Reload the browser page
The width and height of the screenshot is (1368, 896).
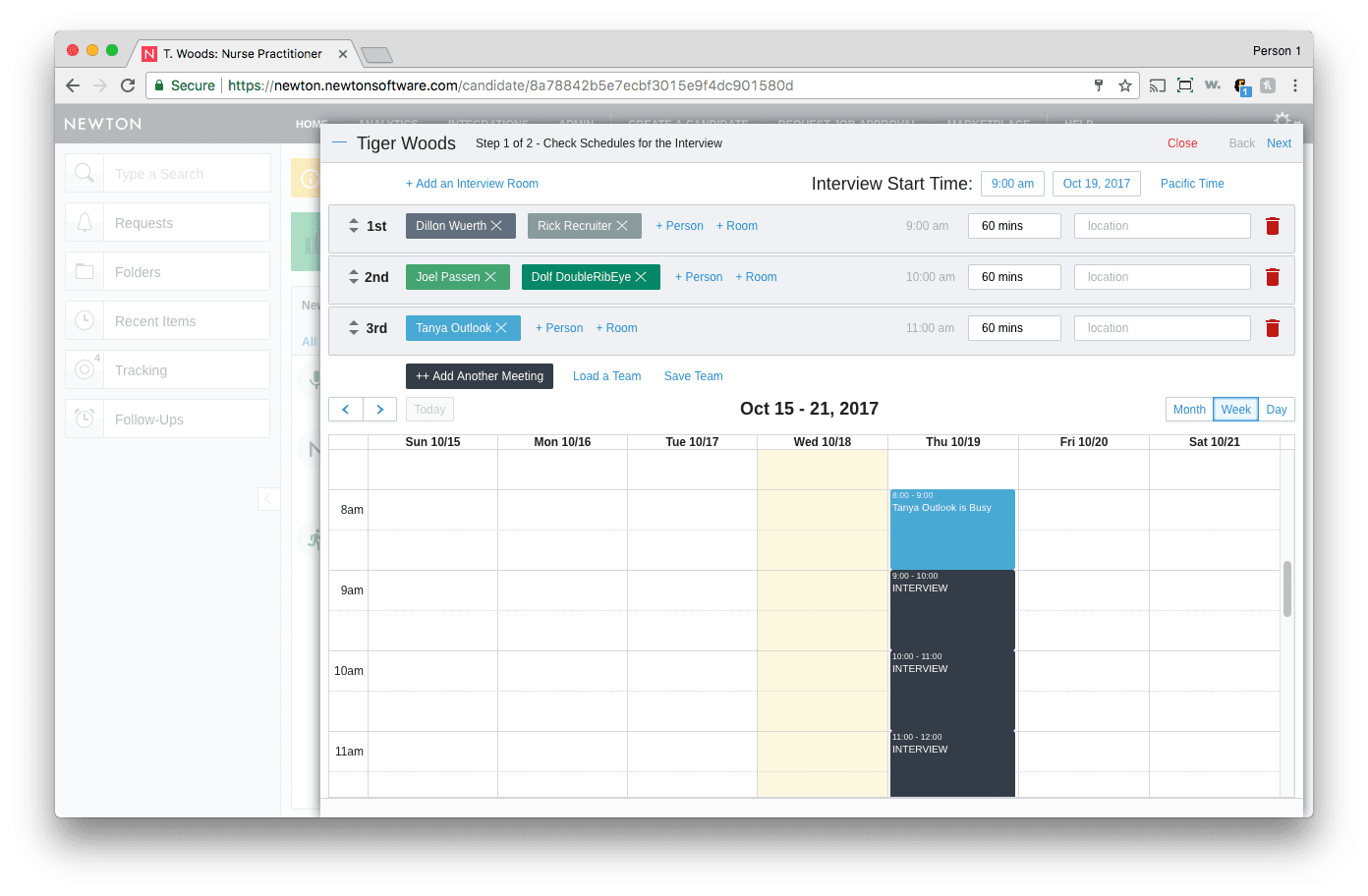(x=128, y=85)
